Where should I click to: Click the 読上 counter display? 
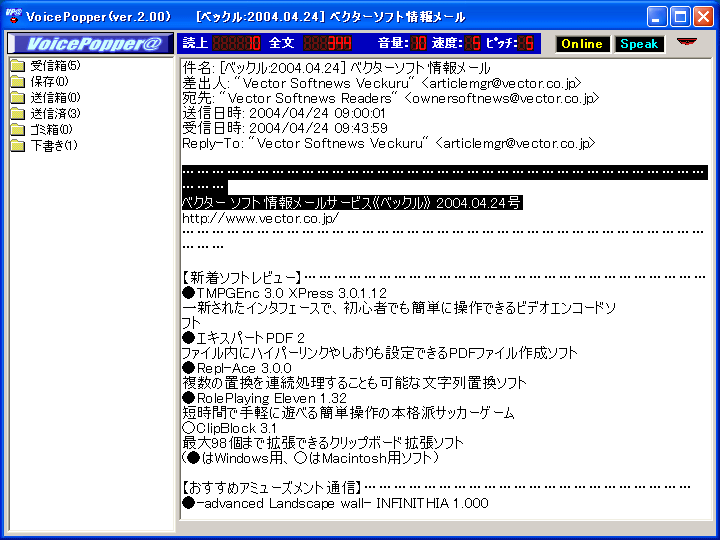click(236, 43)
